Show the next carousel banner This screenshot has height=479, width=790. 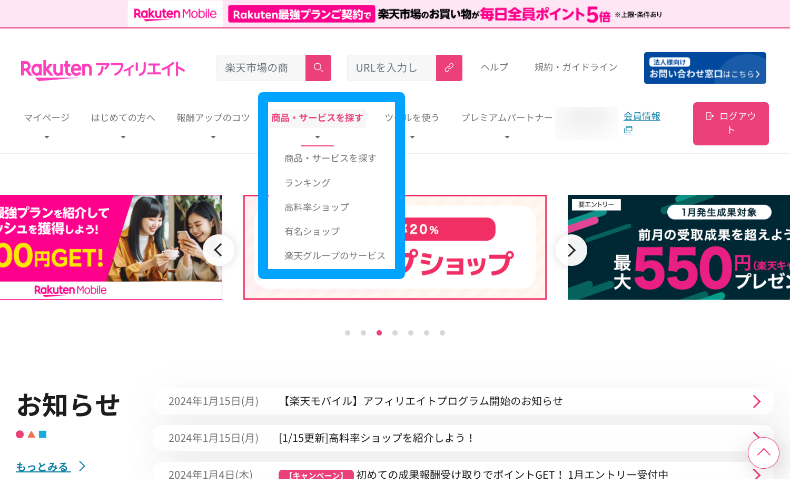pyautogui.click(x=571, y=250)
